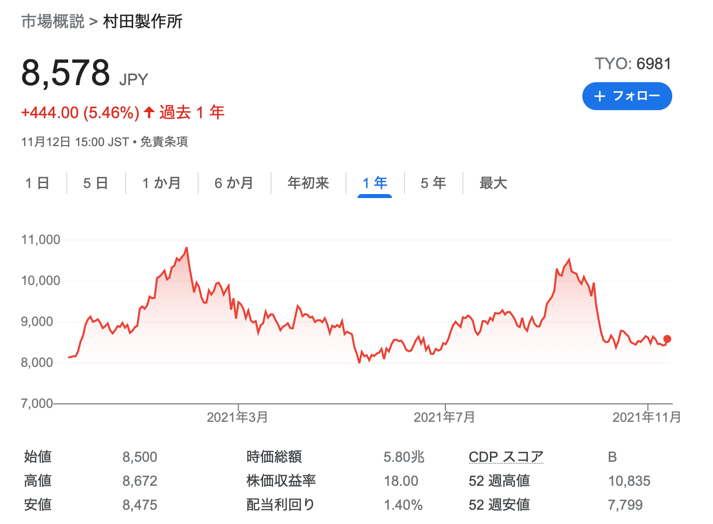713x524 pixels.
Task: Select the 1年 range tab
Action: 375,183
